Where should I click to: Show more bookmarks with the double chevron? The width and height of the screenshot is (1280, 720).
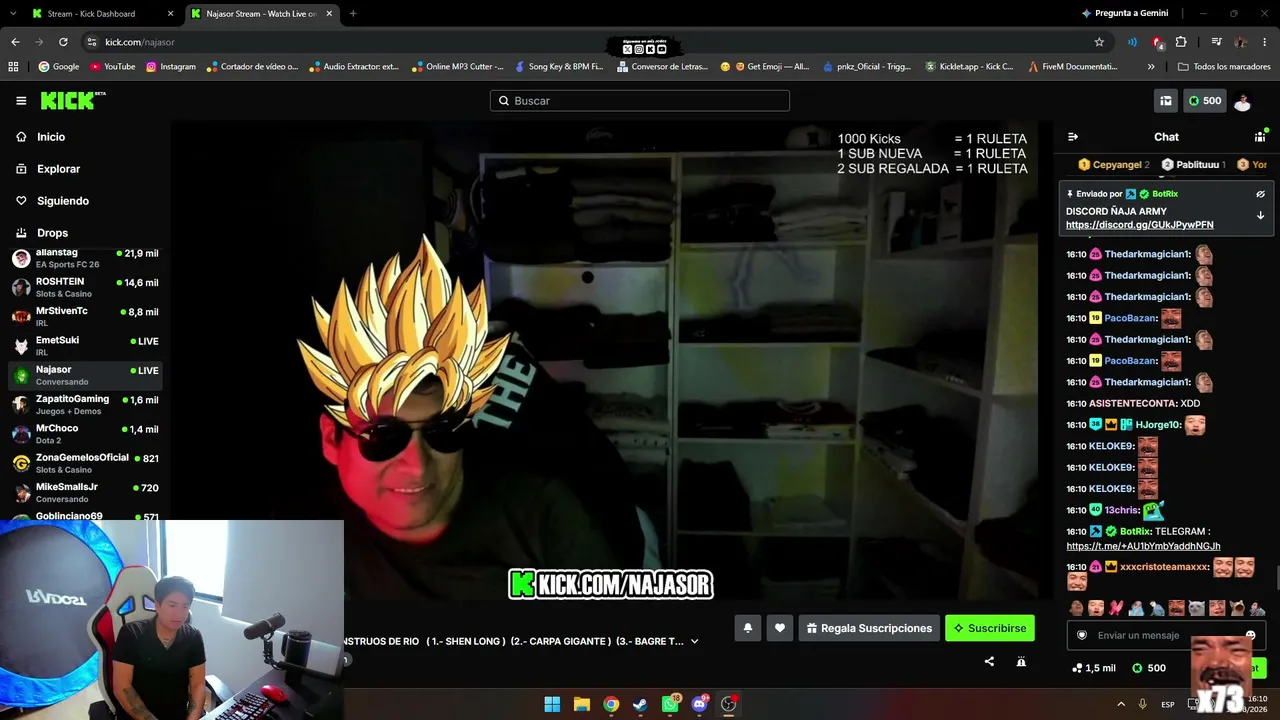(x=1151, y=67)
